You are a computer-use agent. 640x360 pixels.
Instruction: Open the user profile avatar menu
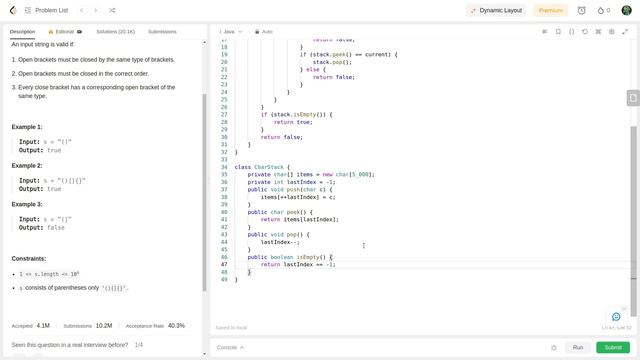627,10
